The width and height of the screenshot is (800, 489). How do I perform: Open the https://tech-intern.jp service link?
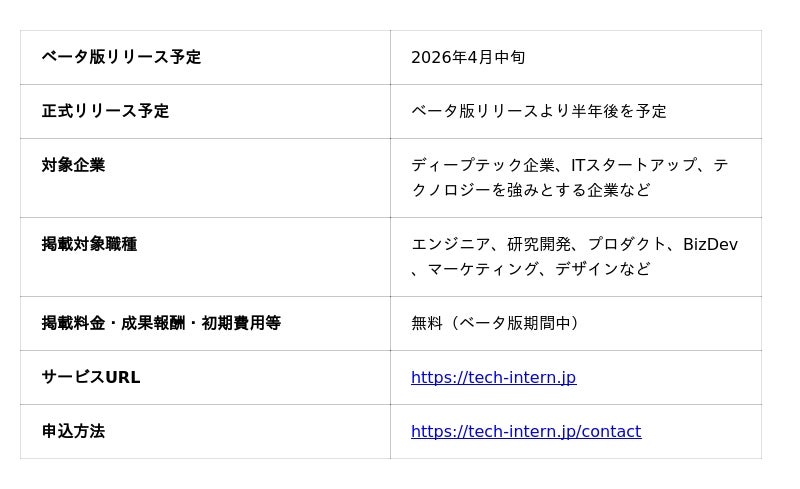click(493, 378)
